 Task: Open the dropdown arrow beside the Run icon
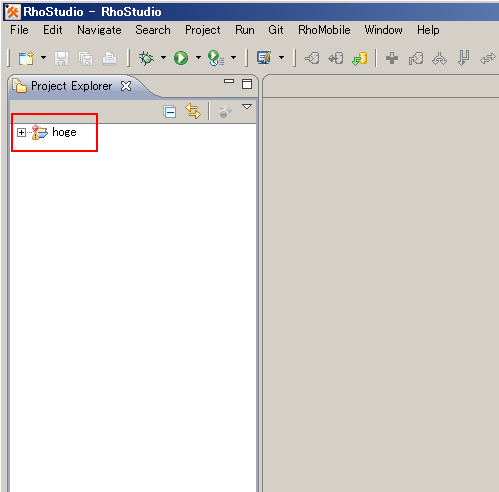point(198,58)
